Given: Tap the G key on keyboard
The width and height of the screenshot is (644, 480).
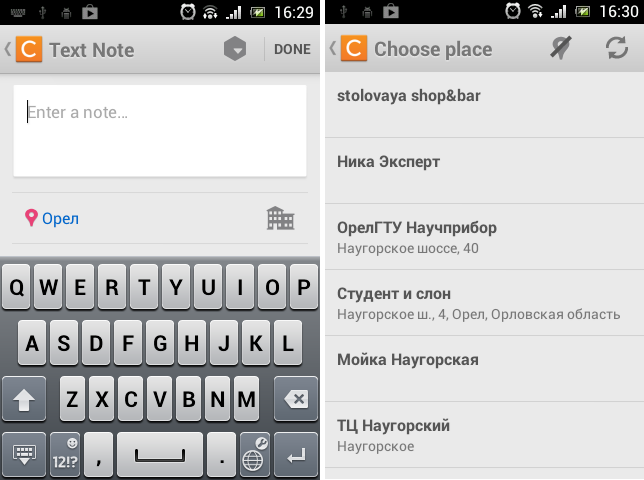Looking at the screenshot, I should 160,343.
